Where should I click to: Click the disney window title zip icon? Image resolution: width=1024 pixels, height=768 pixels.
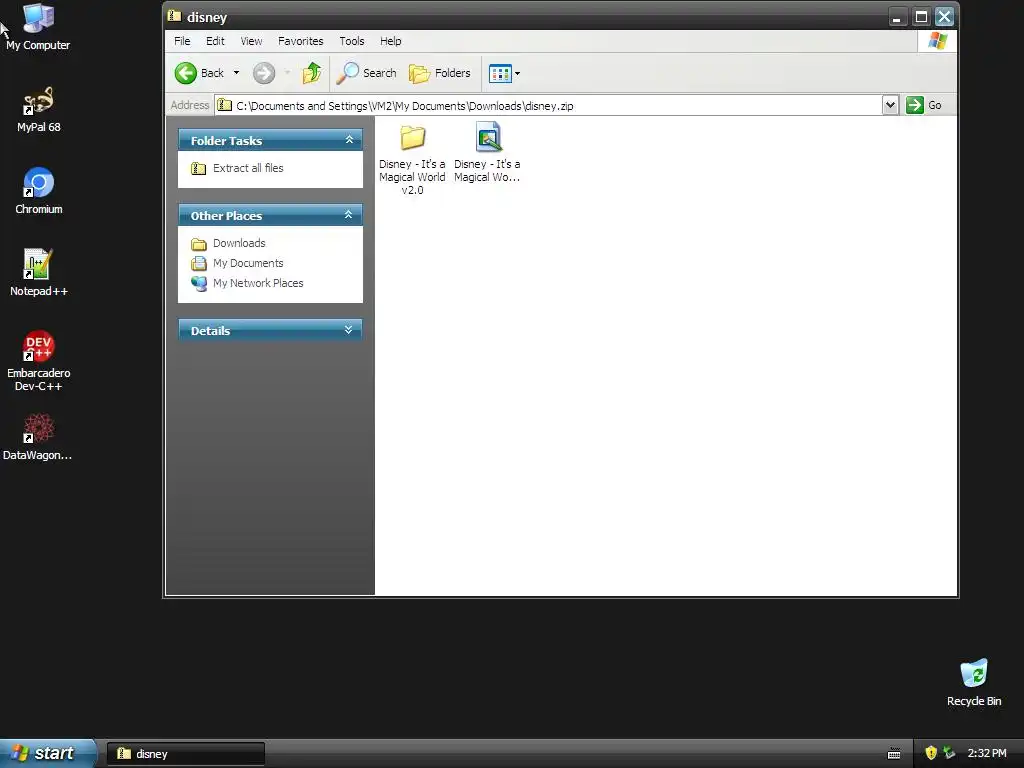(174, 16)
